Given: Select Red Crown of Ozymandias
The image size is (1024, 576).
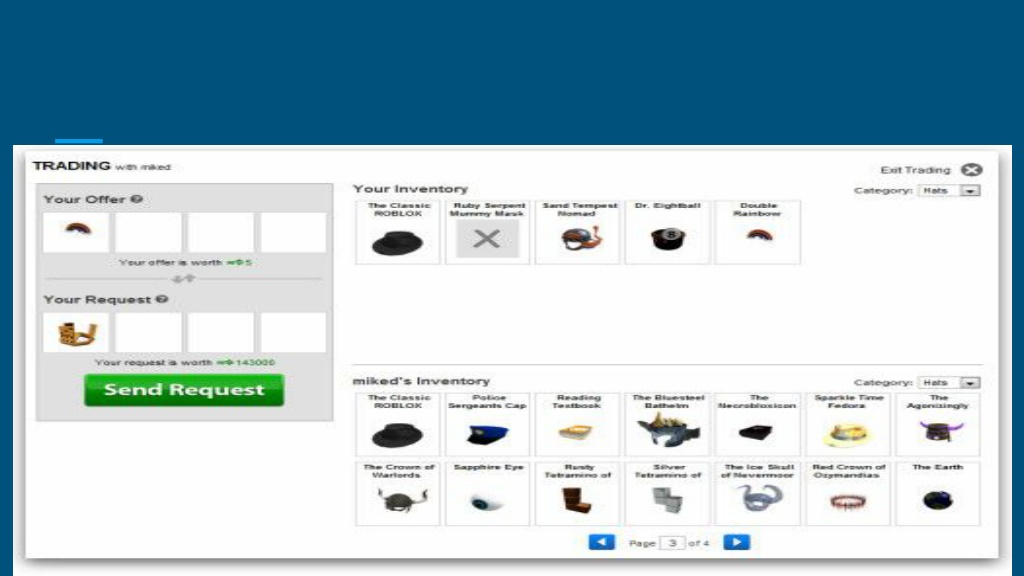Looking at the screenshot, I should coord(848,494).
